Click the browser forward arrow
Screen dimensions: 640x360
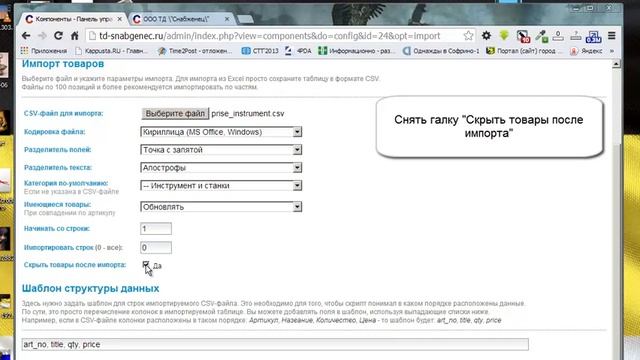coord(42,36)
